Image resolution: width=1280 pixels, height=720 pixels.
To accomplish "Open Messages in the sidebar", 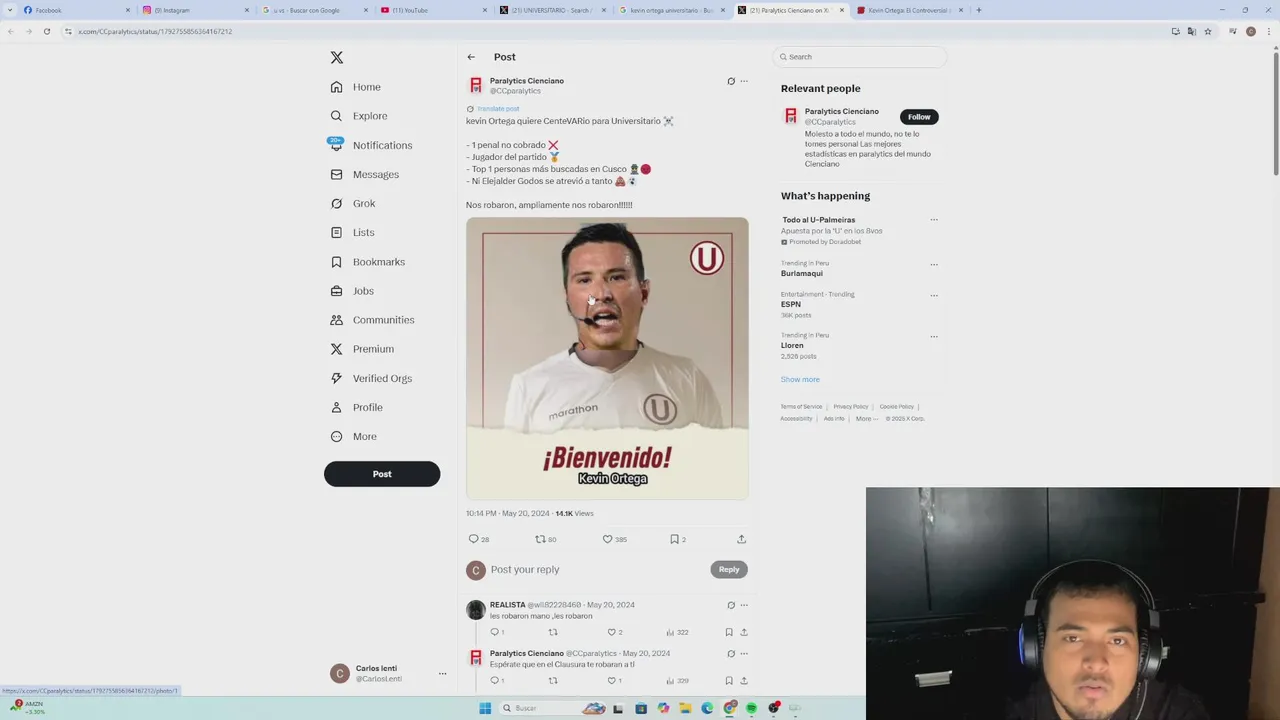I will (364, 174).
